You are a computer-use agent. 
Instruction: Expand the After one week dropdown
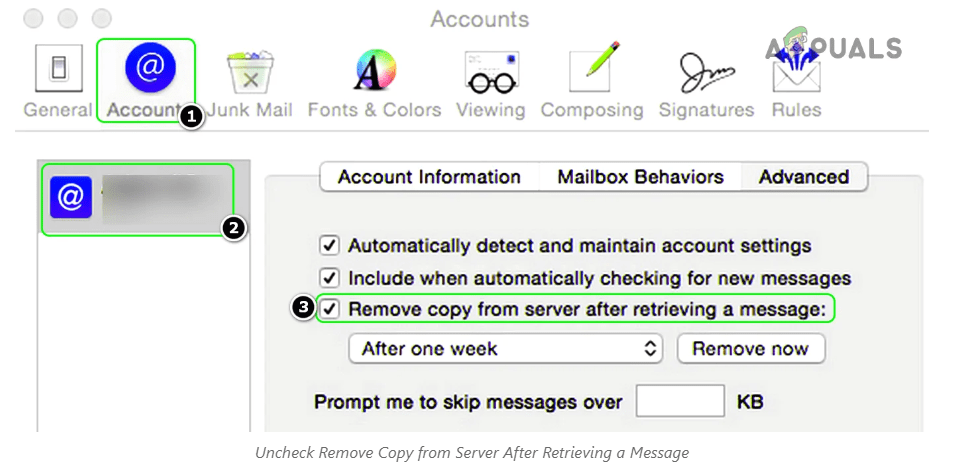coord(505,348)
